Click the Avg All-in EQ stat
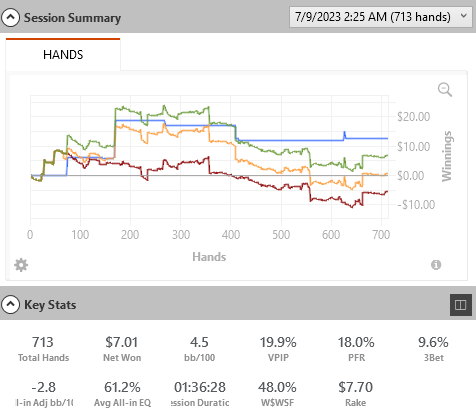476x418 pixels. click(x=122, y=394)
